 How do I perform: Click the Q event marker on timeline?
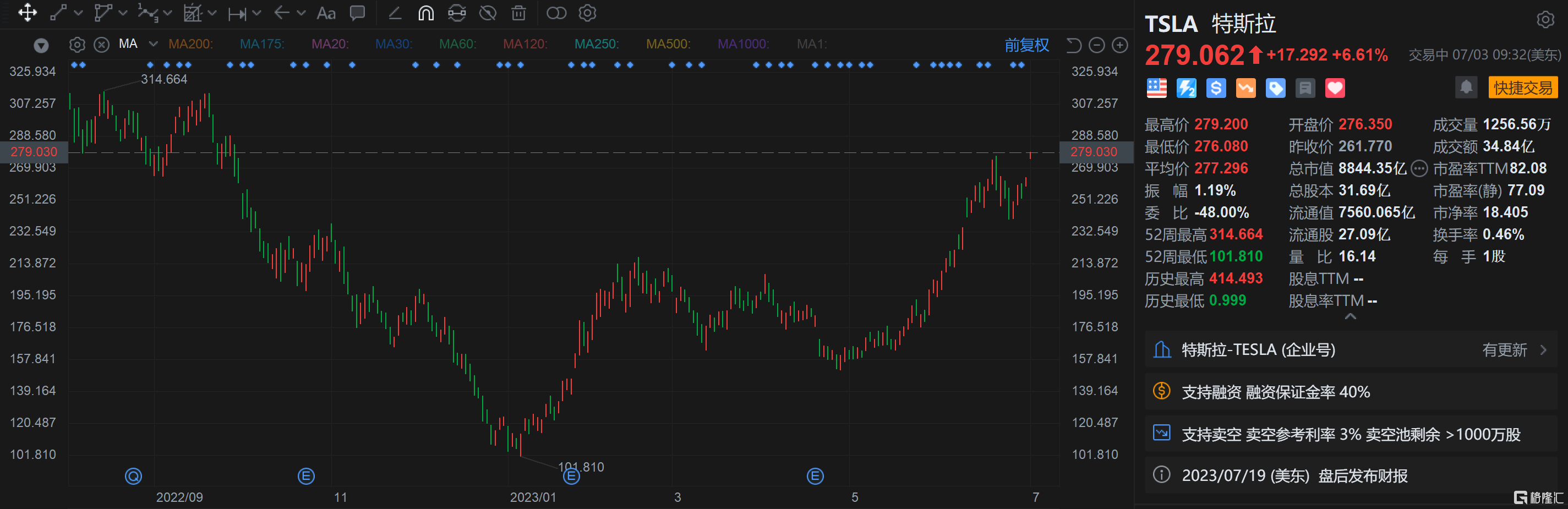(133, 476)
